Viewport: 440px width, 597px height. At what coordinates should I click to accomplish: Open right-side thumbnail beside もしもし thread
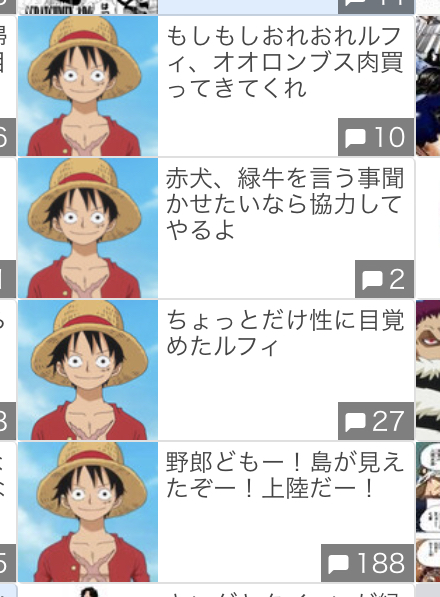[x=428, y=86]
